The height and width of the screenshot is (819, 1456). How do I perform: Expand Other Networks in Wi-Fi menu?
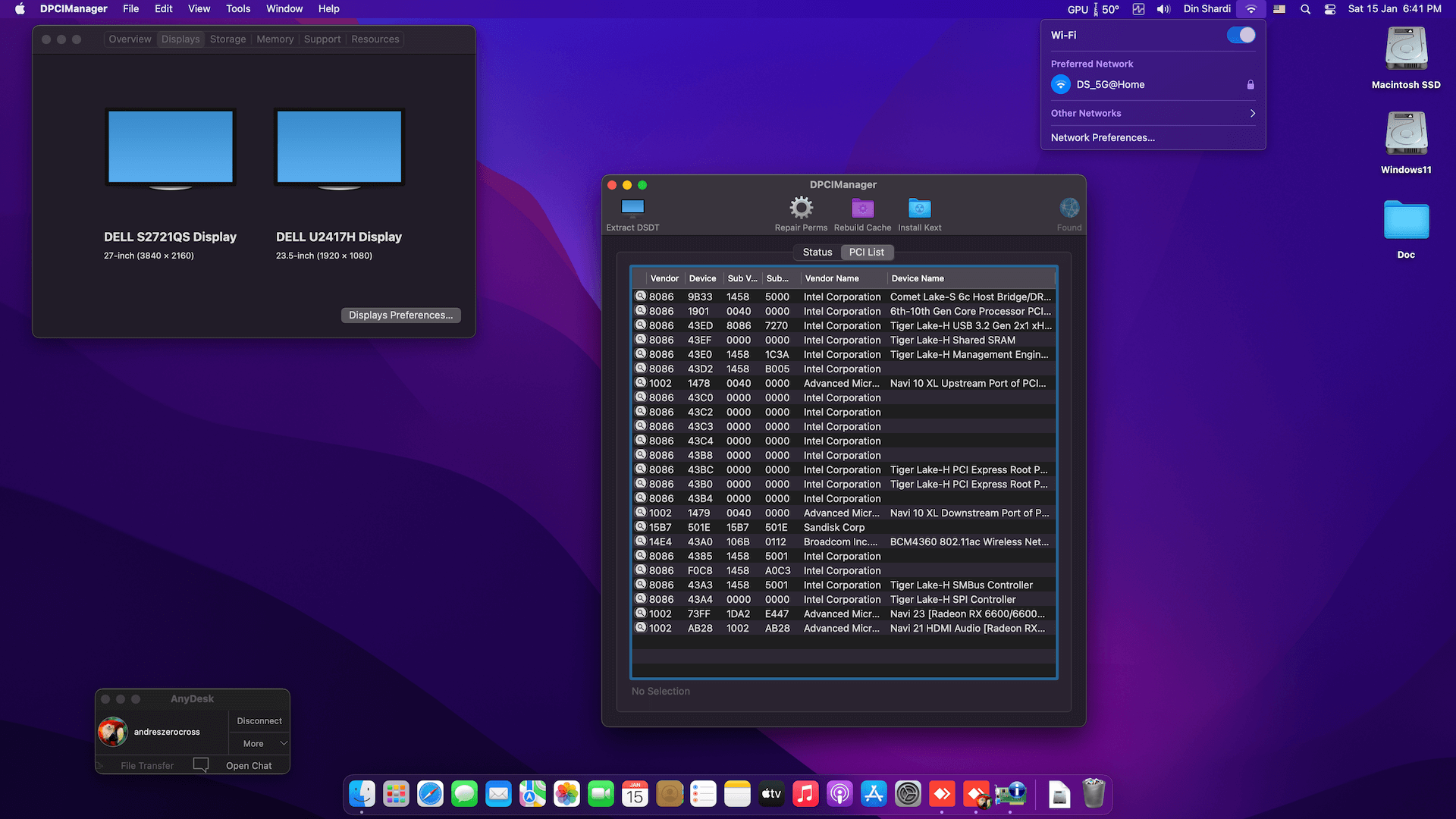[x=1151, y=113]
